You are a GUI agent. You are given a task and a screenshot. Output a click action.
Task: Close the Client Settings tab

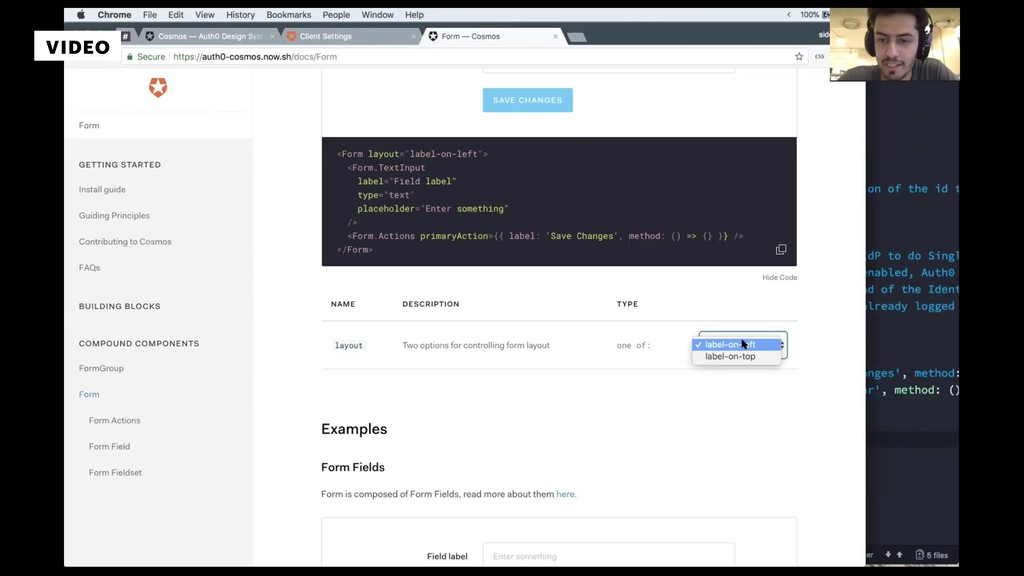[x=413, y=37]
